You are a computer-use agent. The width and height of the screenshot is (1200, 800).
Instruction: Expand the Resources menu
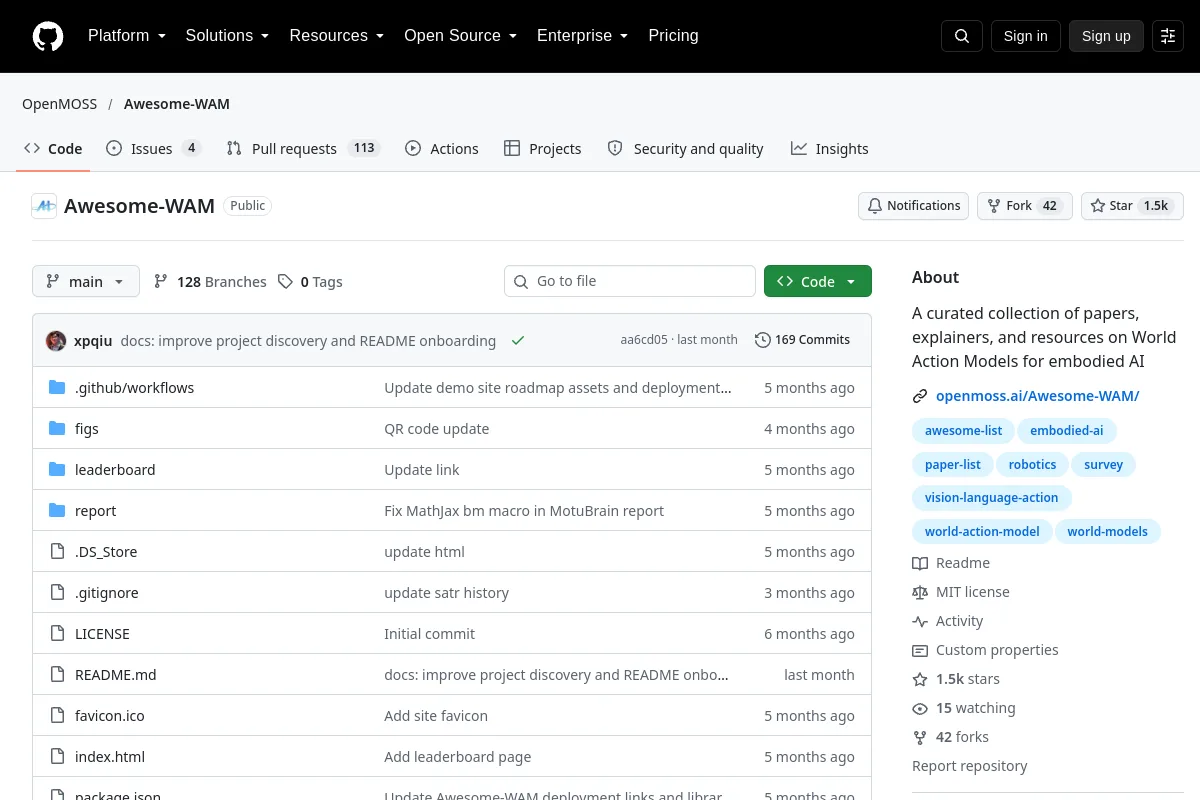(x=337, y=36)
